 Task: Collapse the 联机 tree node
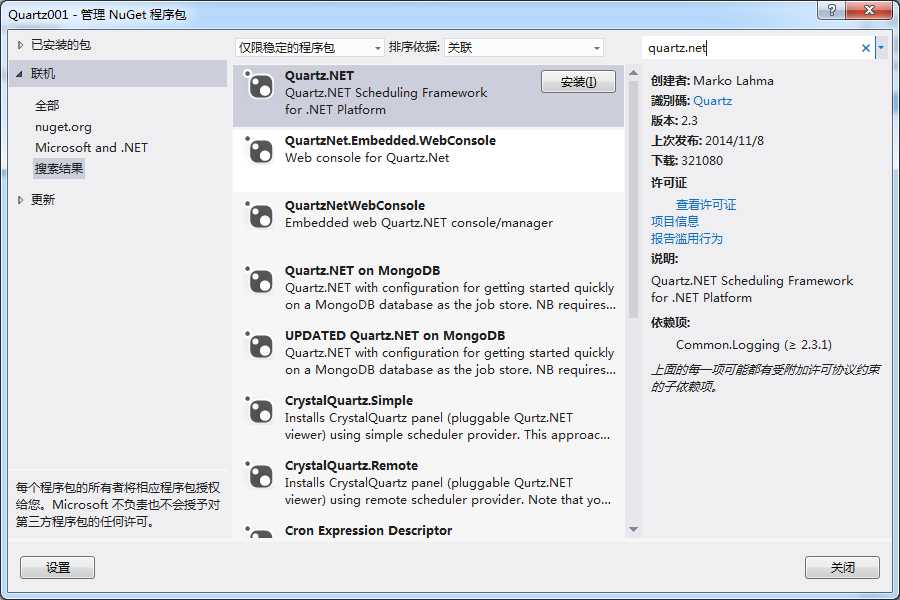point(20,73)
